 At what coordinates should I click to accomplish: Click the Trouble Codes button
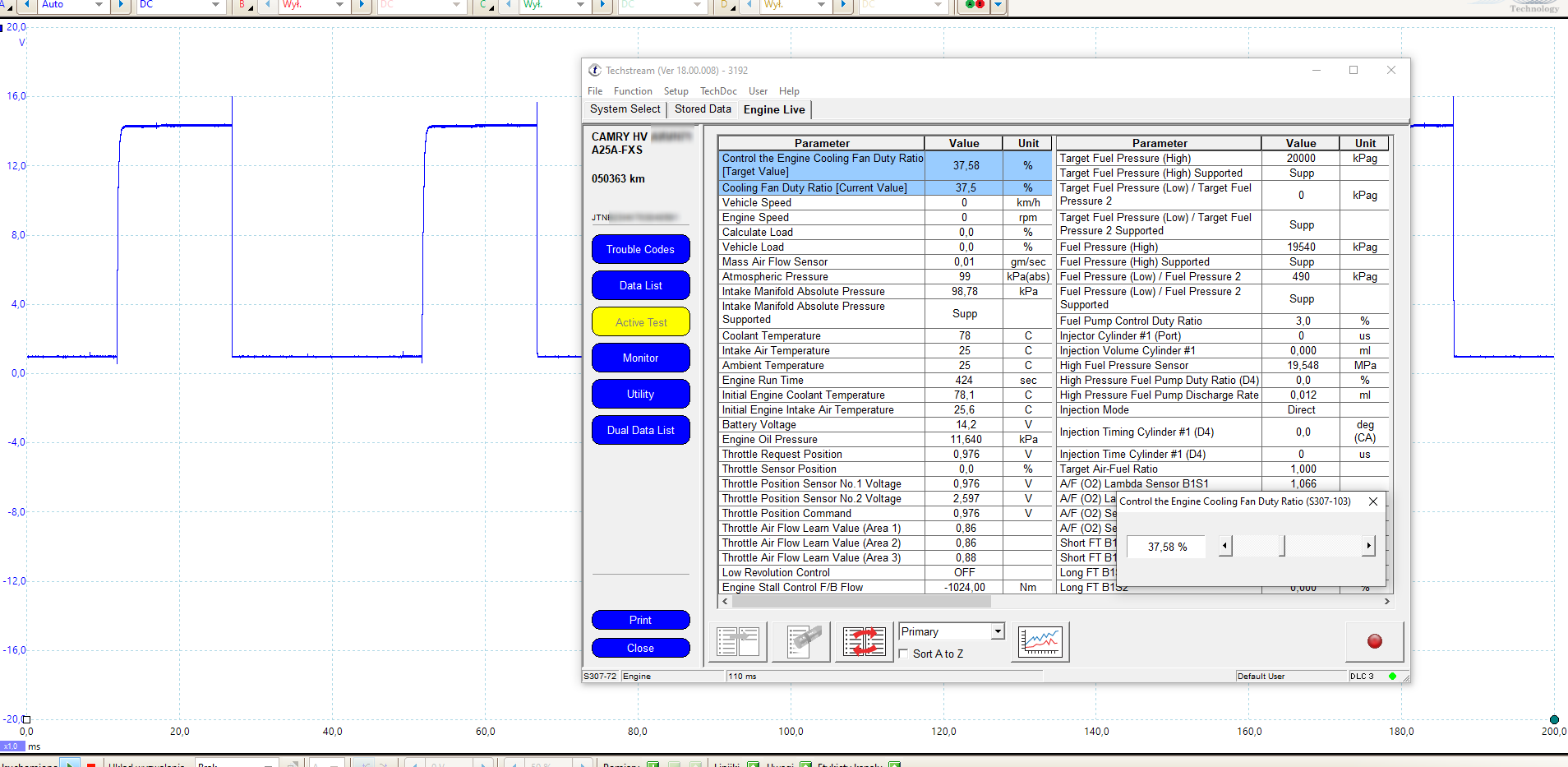(640, 249)
